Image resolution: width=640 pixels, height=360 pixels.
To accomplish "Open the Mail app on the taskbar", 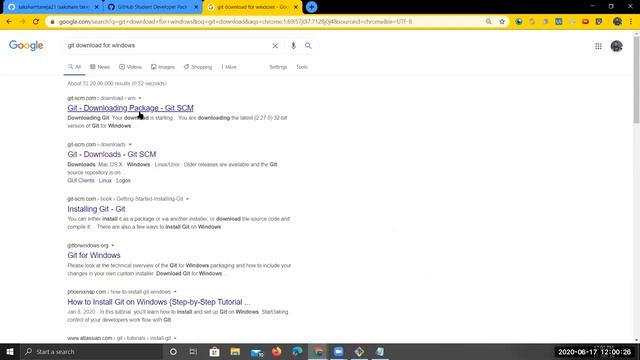I will click(x=256, y=351).
